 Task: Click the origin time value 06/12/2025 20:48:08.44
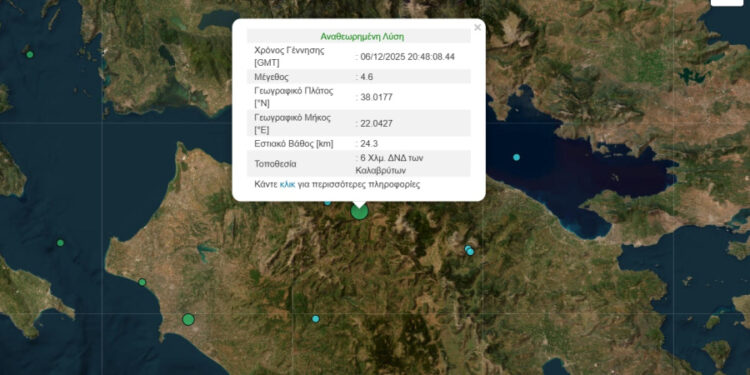407,56
